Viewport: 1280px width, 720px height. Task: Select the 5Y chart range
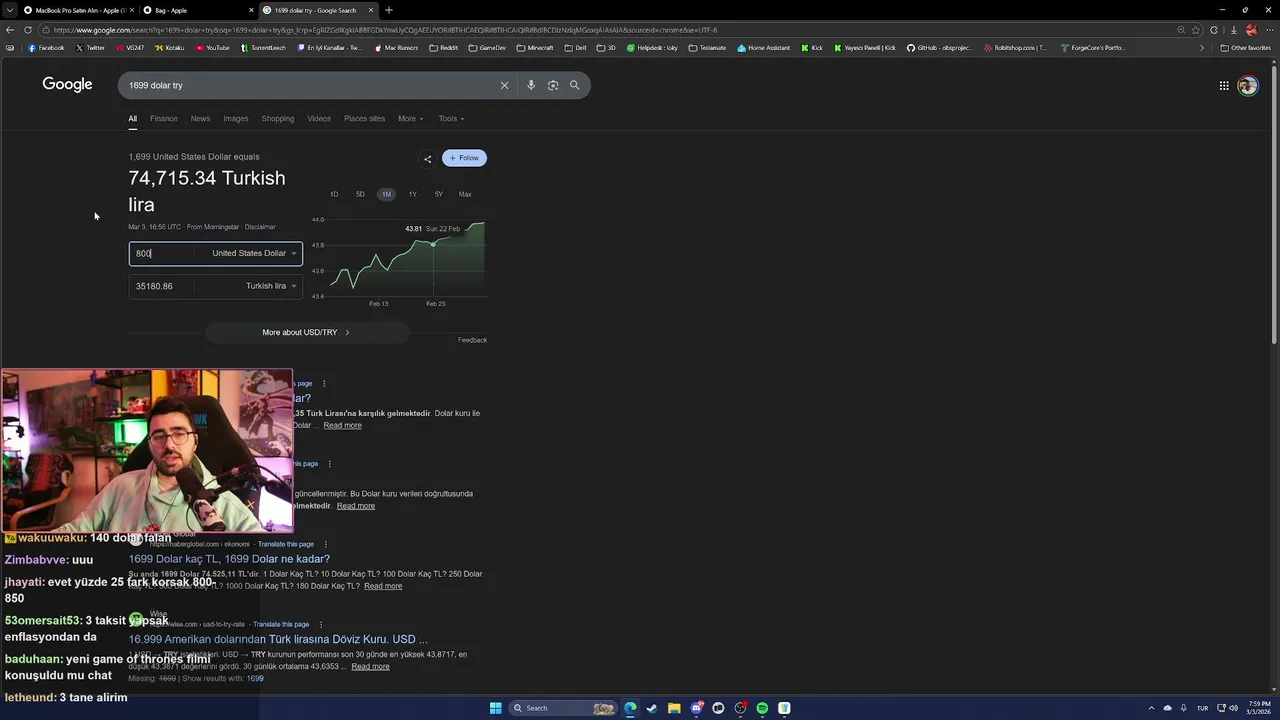(438, 194)
